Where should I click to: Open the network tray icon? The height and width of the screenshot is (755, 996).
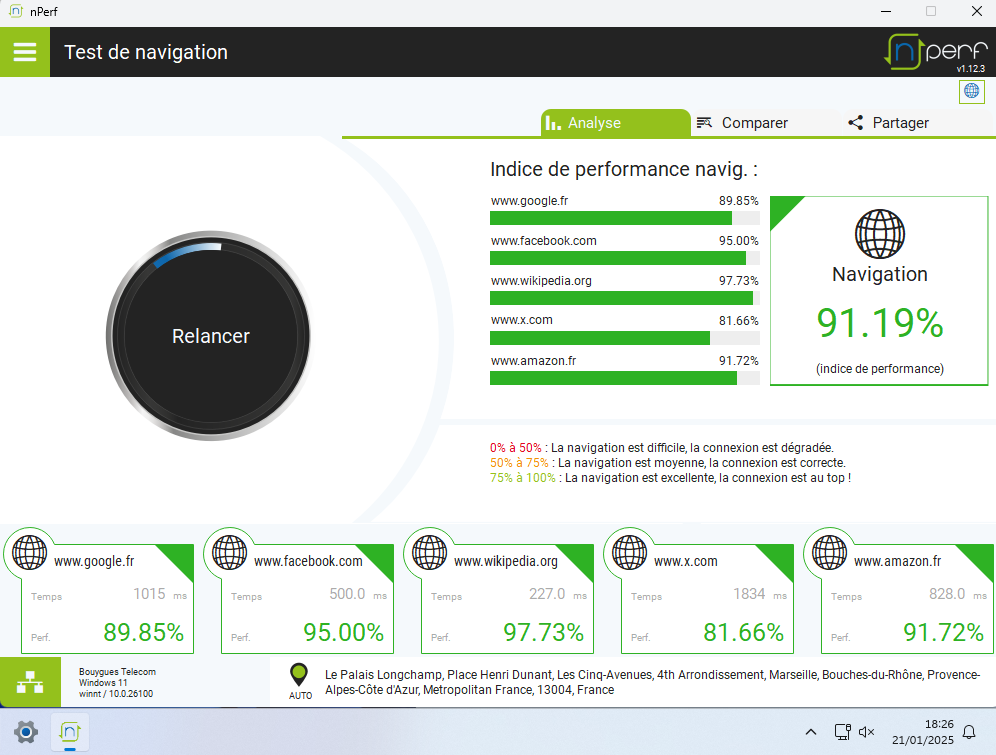point(842,732)
